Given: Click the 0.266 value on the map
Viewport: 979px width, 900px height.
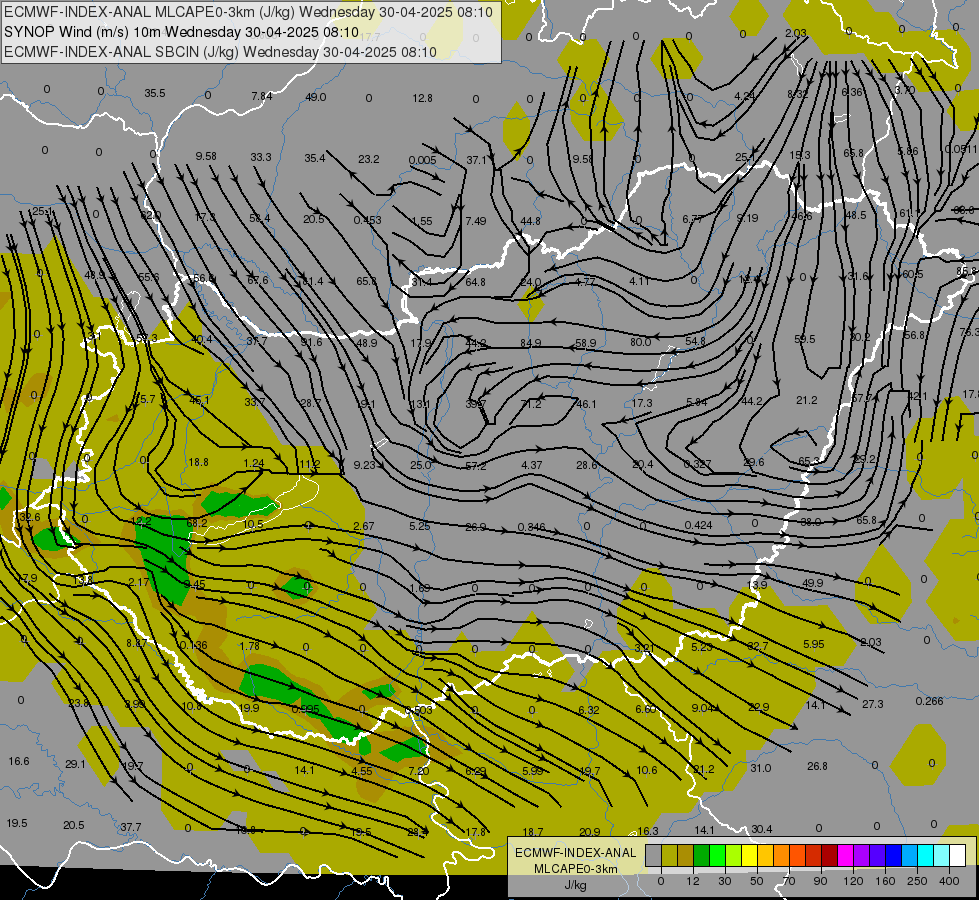Looking at the screenshot, I should point(929,701).
